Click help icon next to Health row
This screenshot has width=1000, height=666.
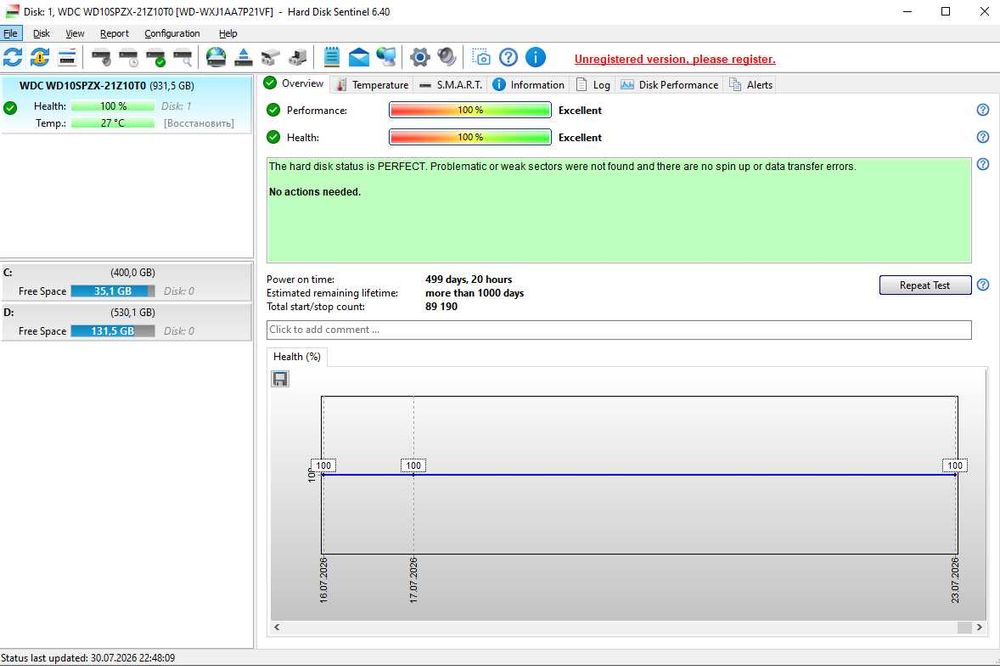point(983,137)
